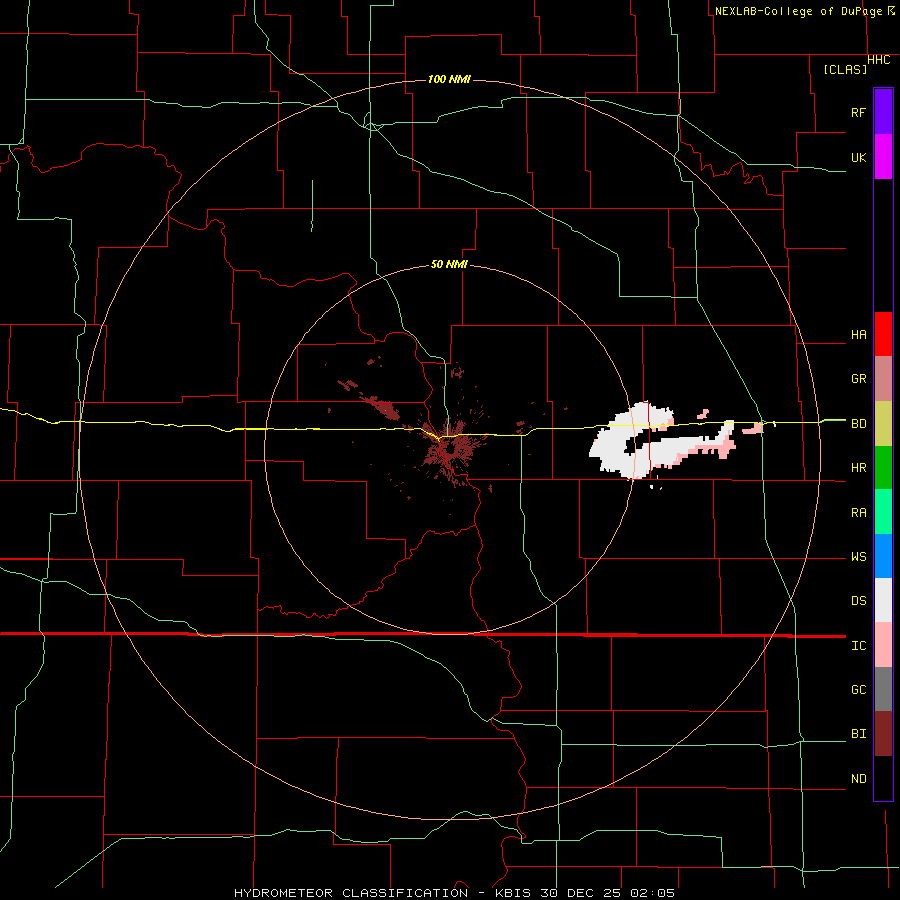Click the "GC" legend label

pos(858,690)
